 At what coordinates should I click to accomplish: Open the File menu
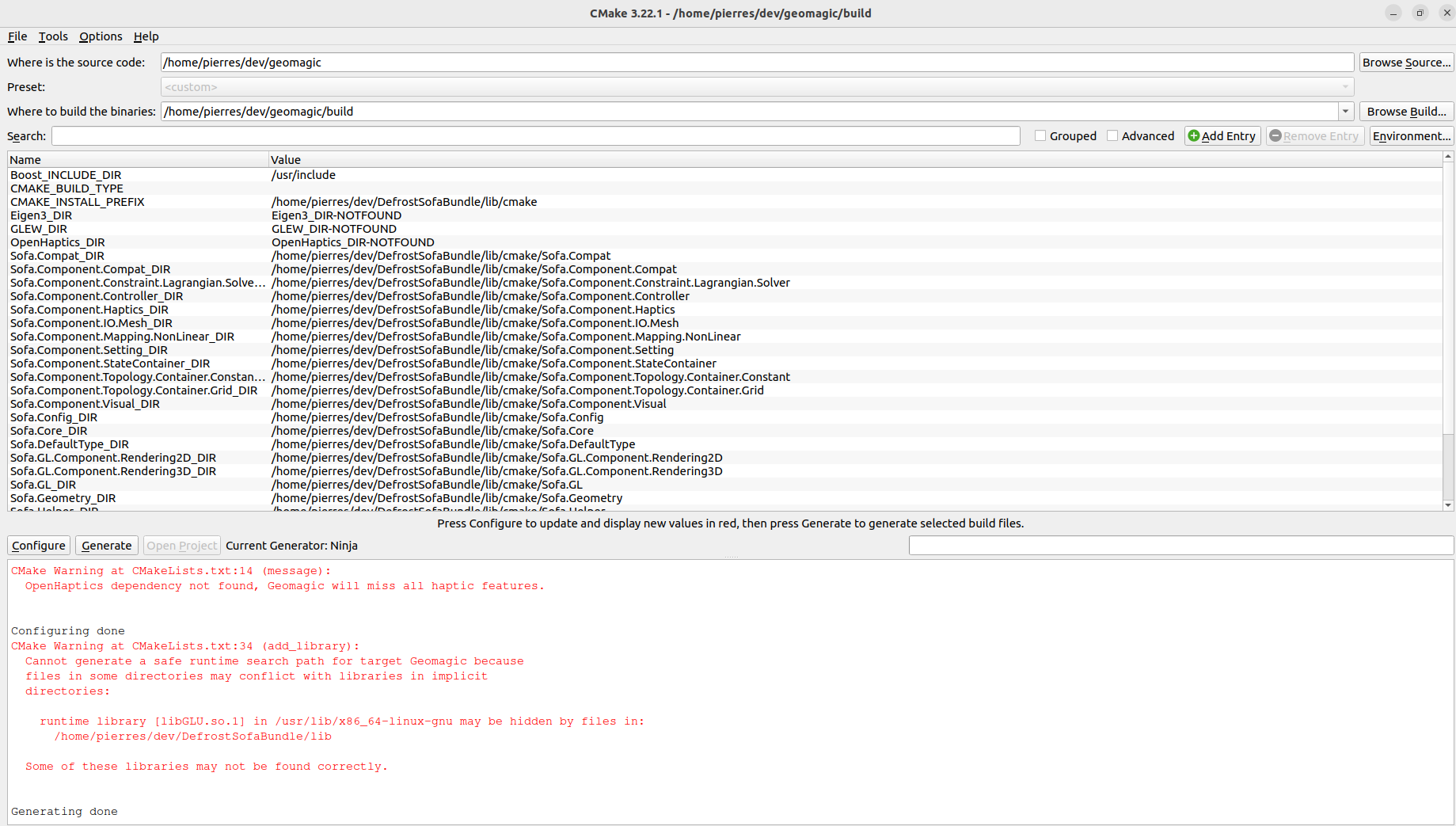pyautogui.click(x=17, y=36)
